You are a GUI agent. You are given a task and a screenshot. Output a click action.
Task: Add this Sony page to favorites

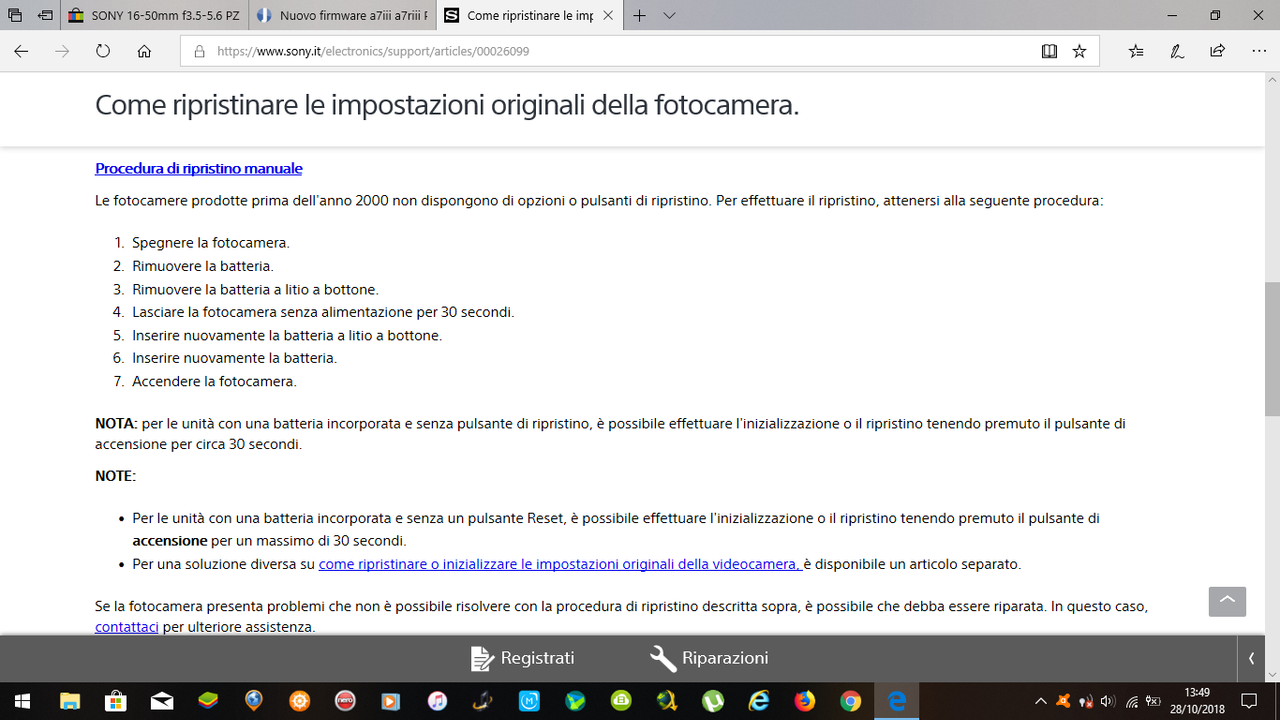click(x=1079, y=51)
